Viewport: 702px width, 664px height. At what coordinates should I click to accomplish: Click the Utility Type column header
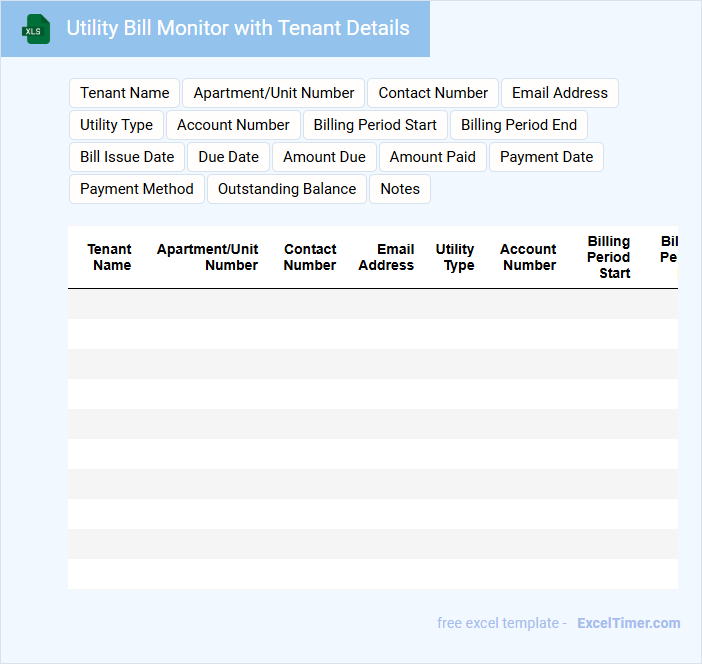(x=456, y=257)
